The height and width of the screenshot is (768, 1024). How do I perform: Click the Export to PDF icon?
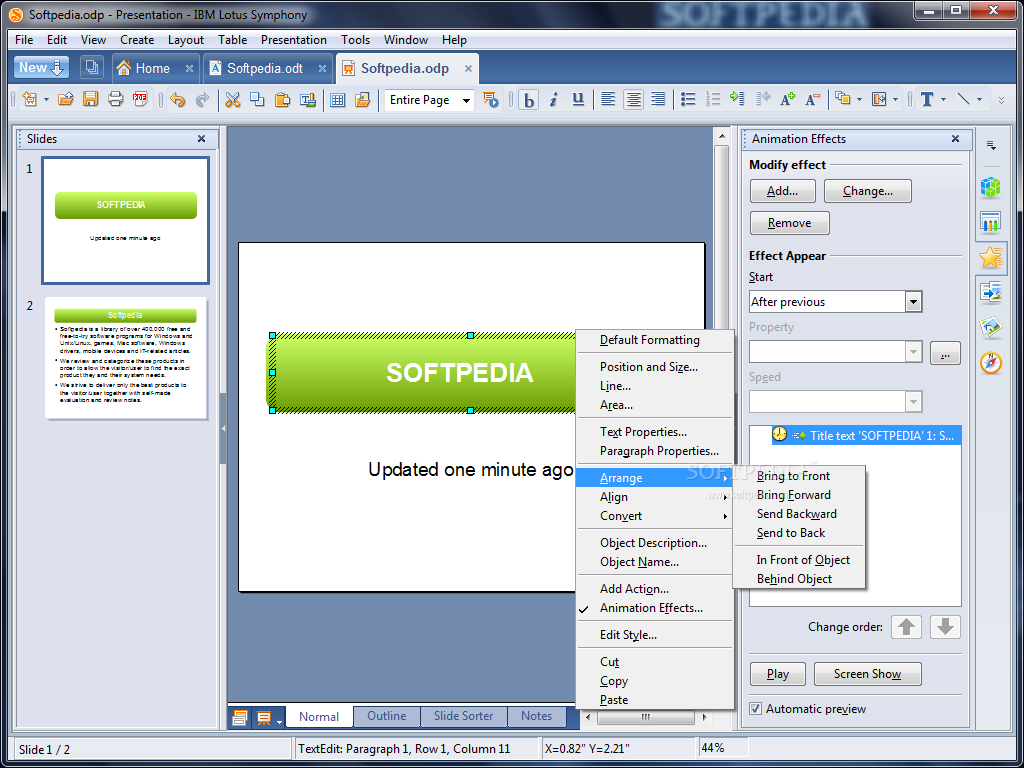point(140,99)
